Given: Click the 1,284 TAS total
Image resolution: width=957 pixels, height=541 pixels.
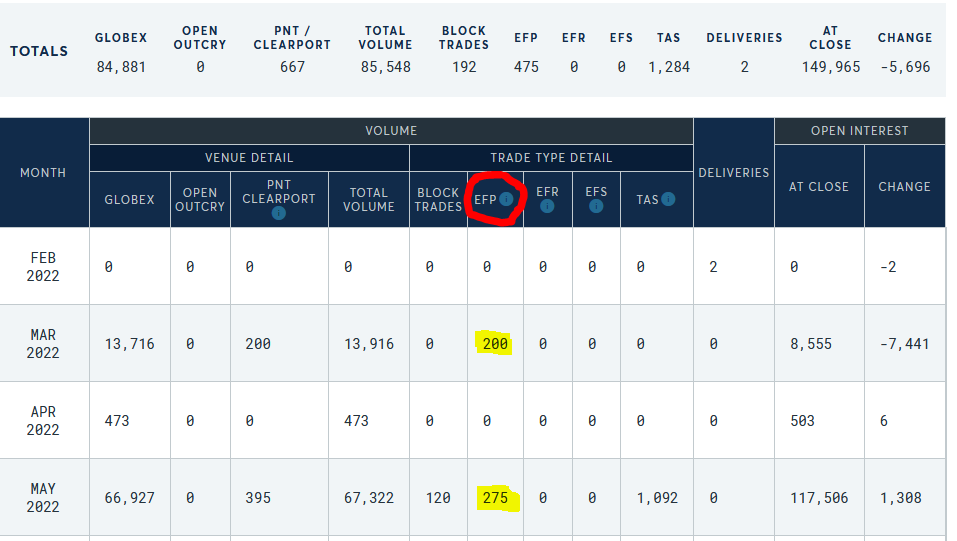Looking at the screenshot, I should pos(669,67).
